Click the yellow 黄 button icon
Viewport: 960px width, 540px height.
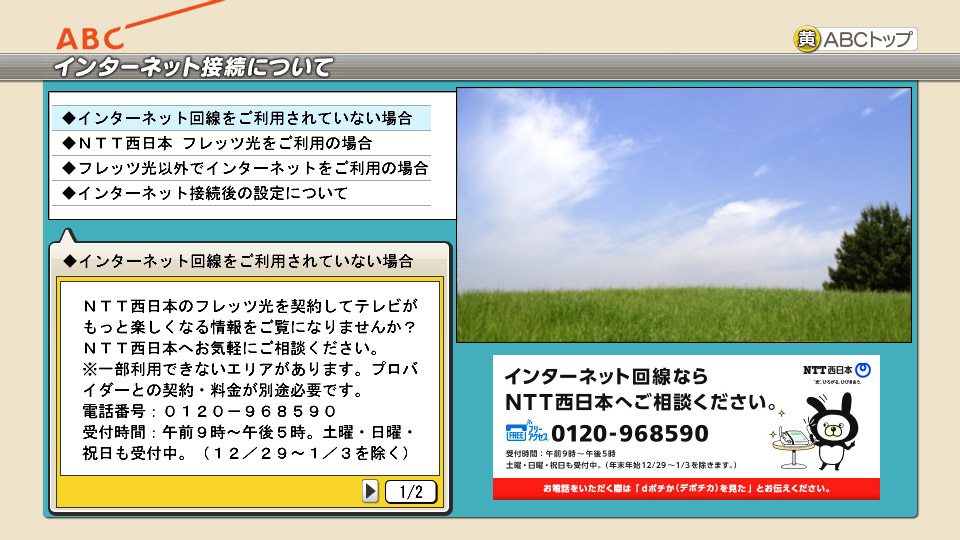coord(806,39)
